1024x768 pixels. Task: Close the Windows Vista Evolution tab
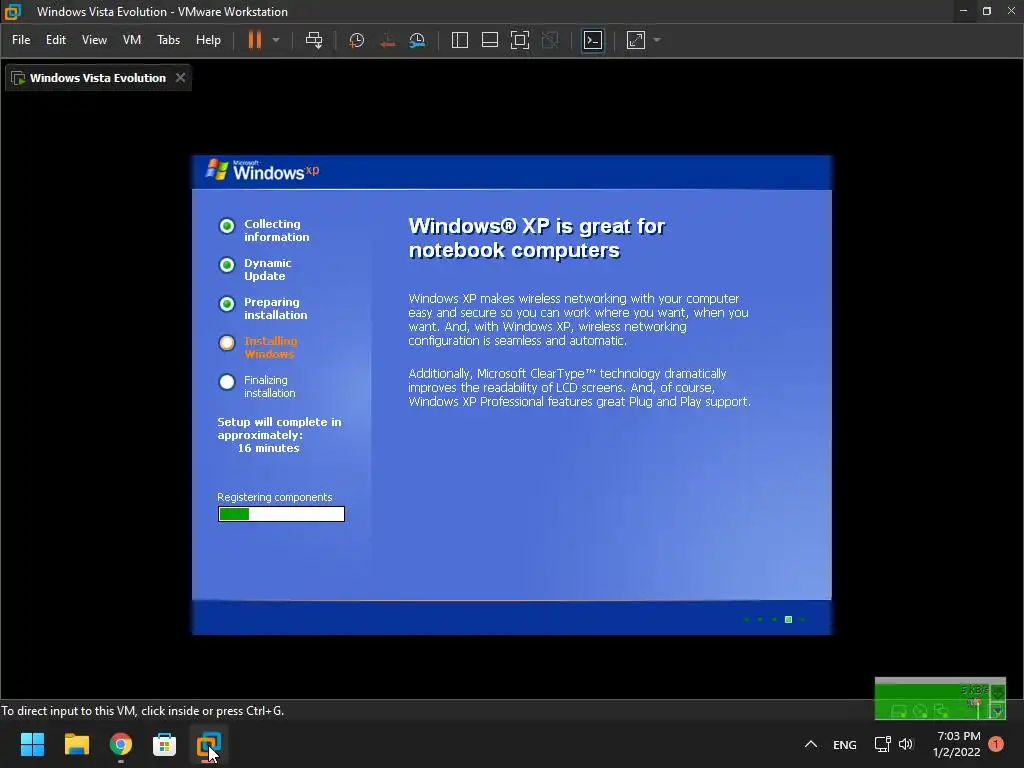point(180,78)
